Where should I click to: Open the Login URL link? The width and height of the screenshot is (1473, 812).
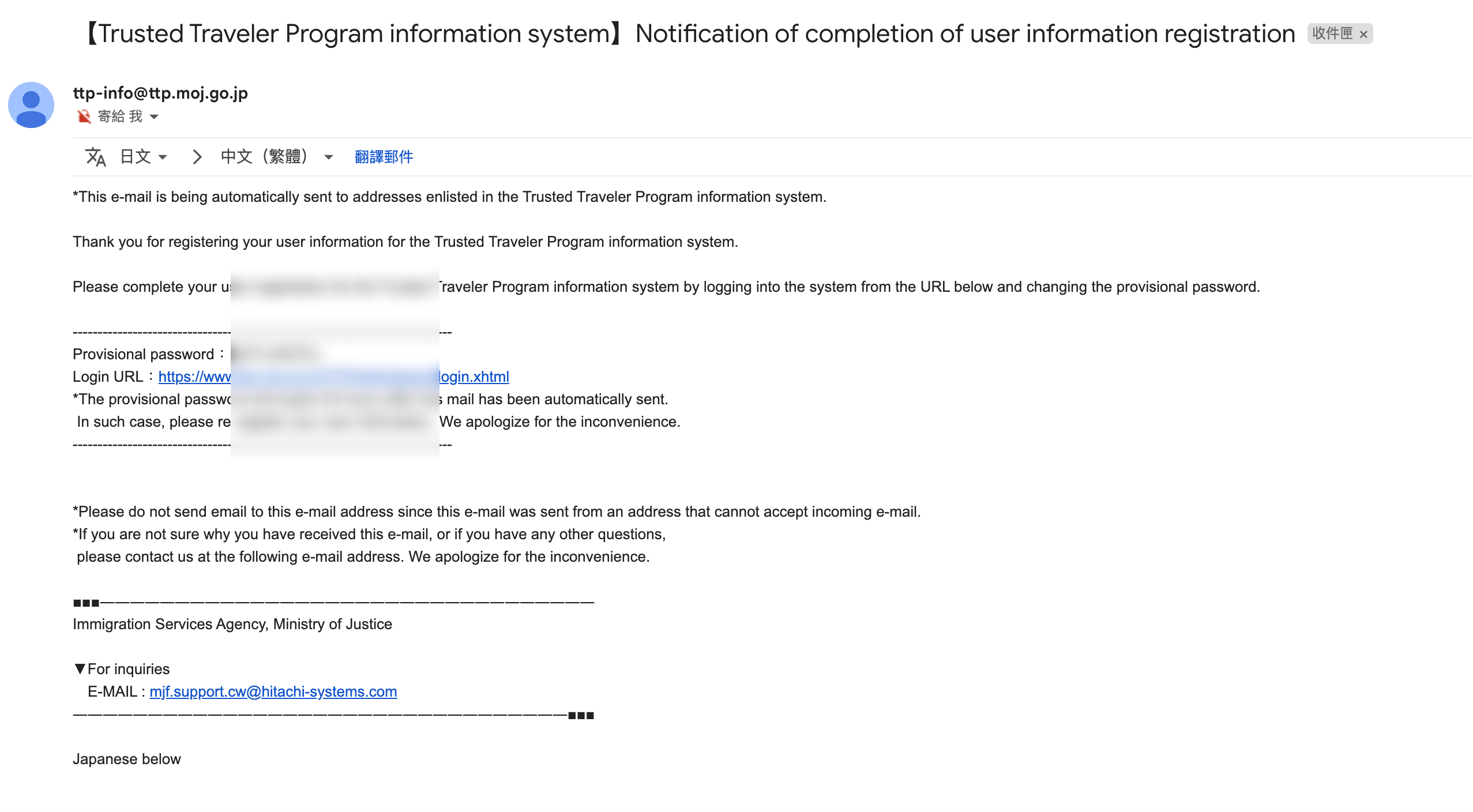(334, 377)
